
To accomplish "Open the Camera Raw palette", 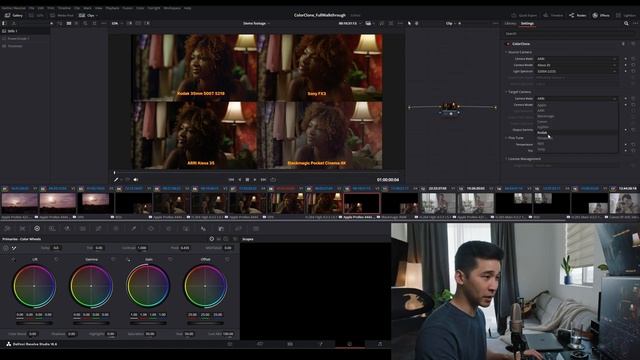I will pyautogui.click(x=7, y=229).
